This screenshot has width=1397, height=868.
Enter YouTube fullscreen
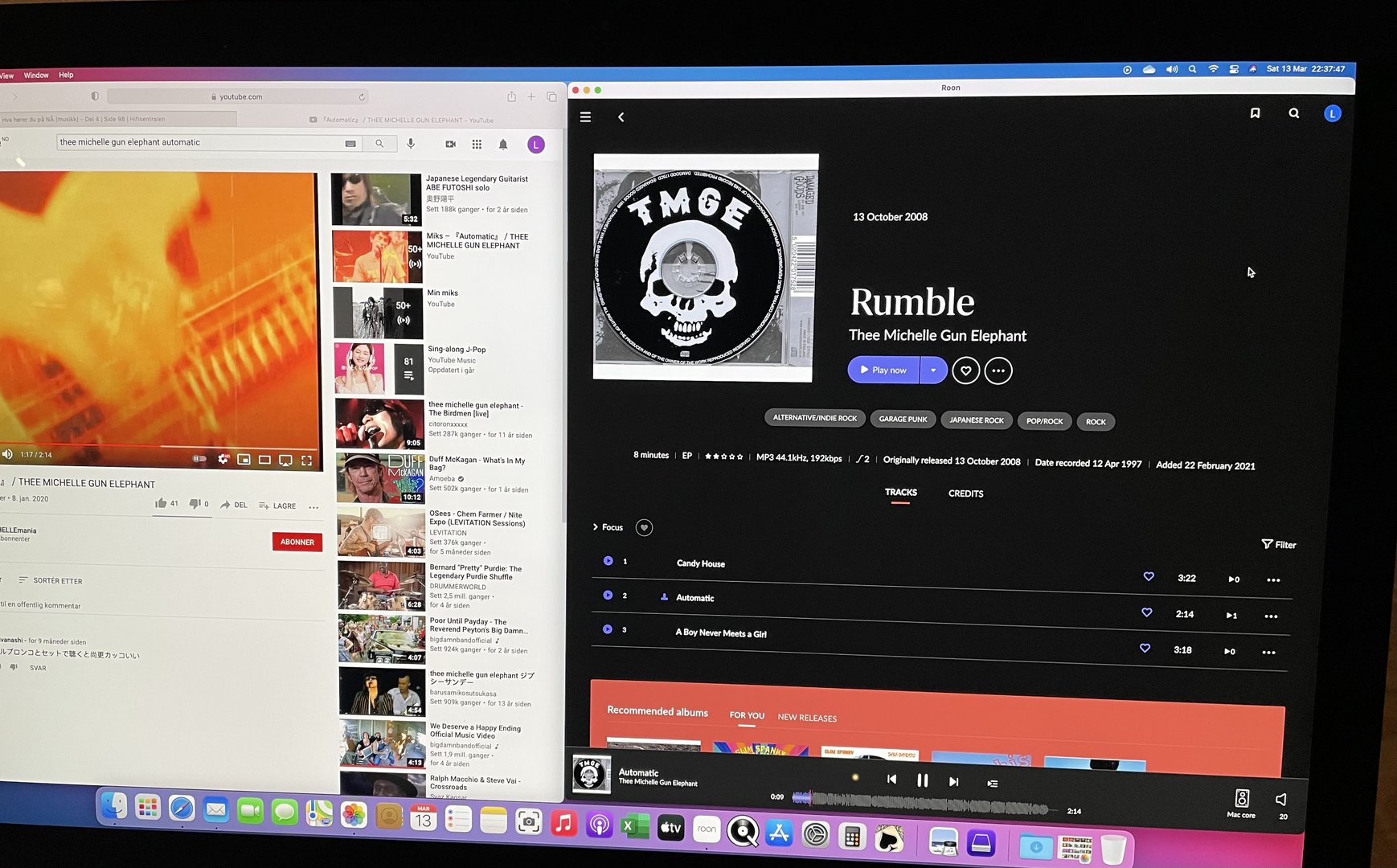(306, 461)
